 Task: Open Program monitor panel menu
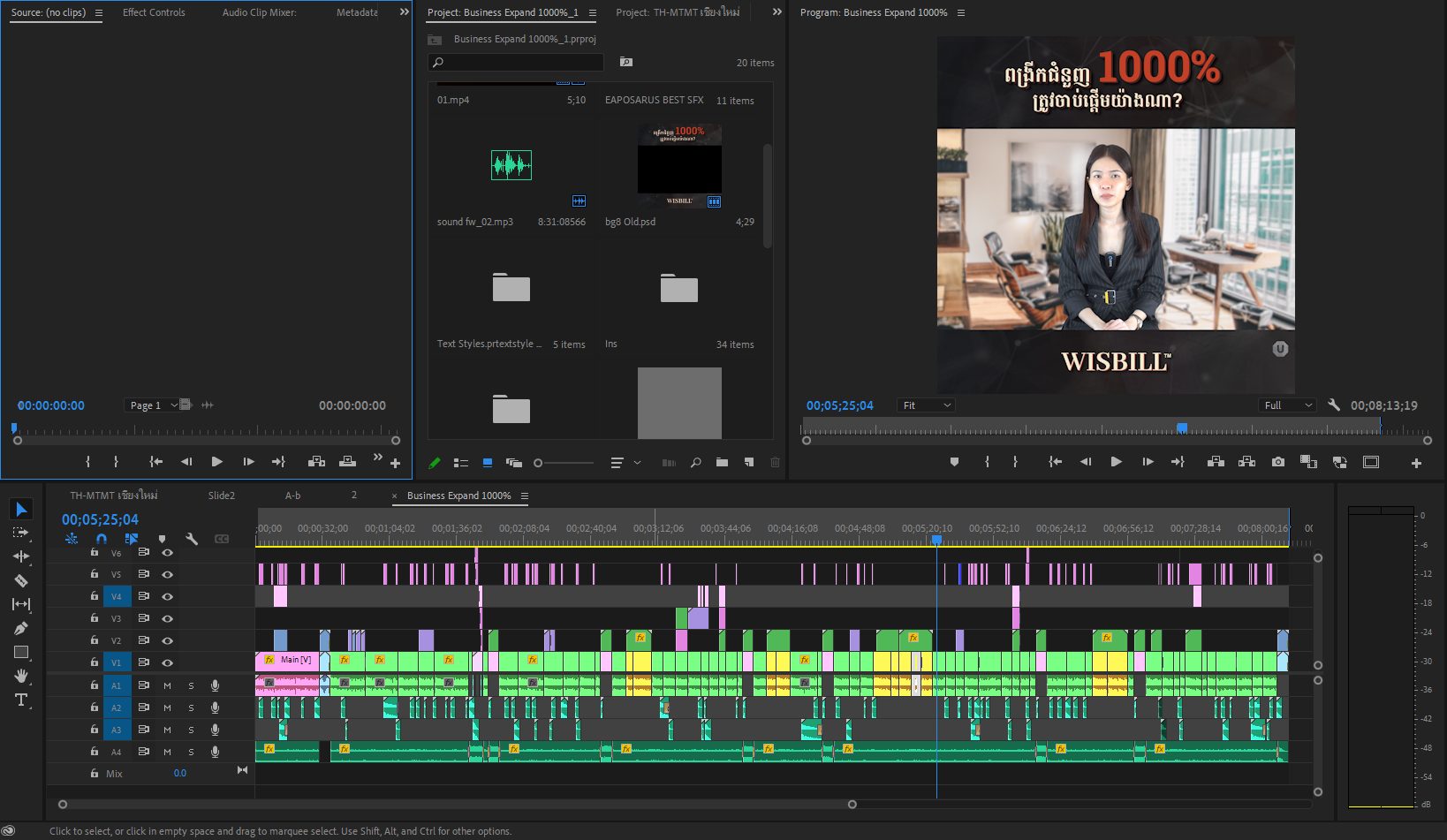tap(961, 13)
